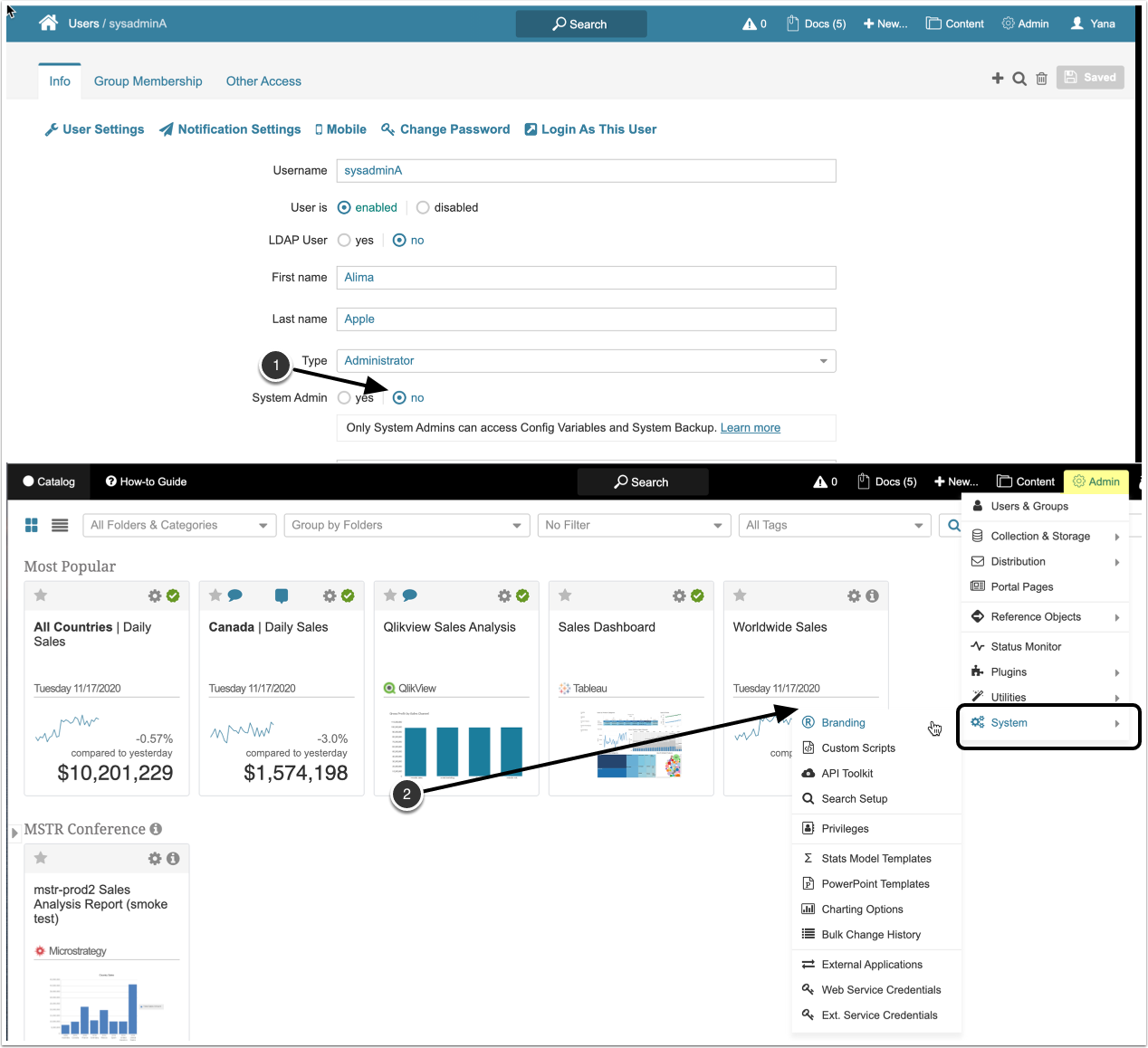Click the home icon in the top bar
Screen dimensions: 1148x1048
point(49,23)
